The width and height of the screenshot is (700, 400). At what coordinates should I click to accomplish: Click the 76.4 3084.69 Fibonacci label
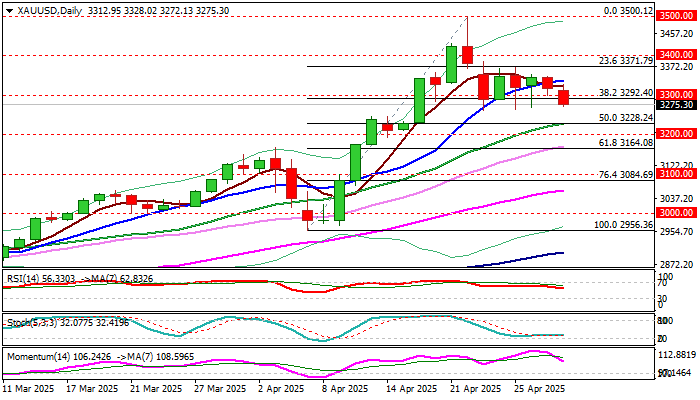[626, 174]
